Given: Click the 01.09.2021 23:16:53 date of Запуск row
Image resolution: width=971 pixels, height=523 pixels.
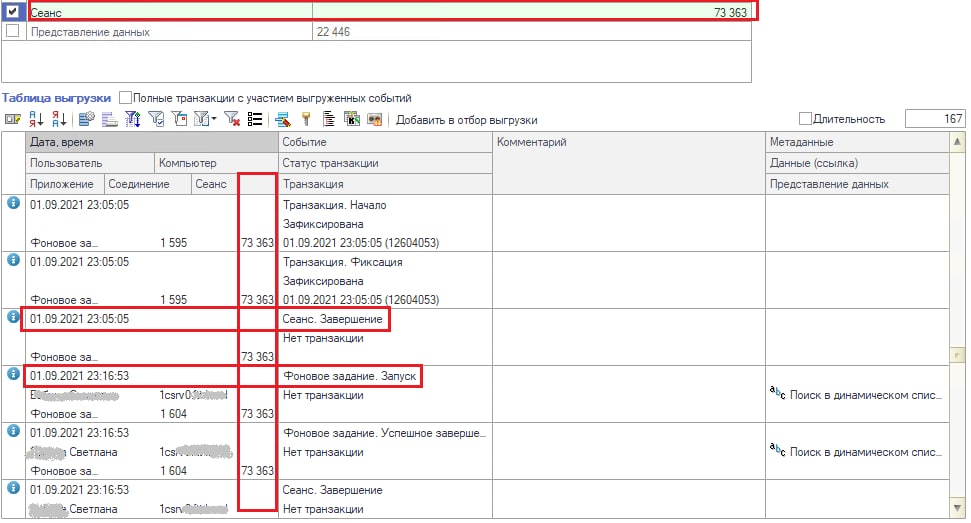Looking at the screenshot, I should pos(79,376).
